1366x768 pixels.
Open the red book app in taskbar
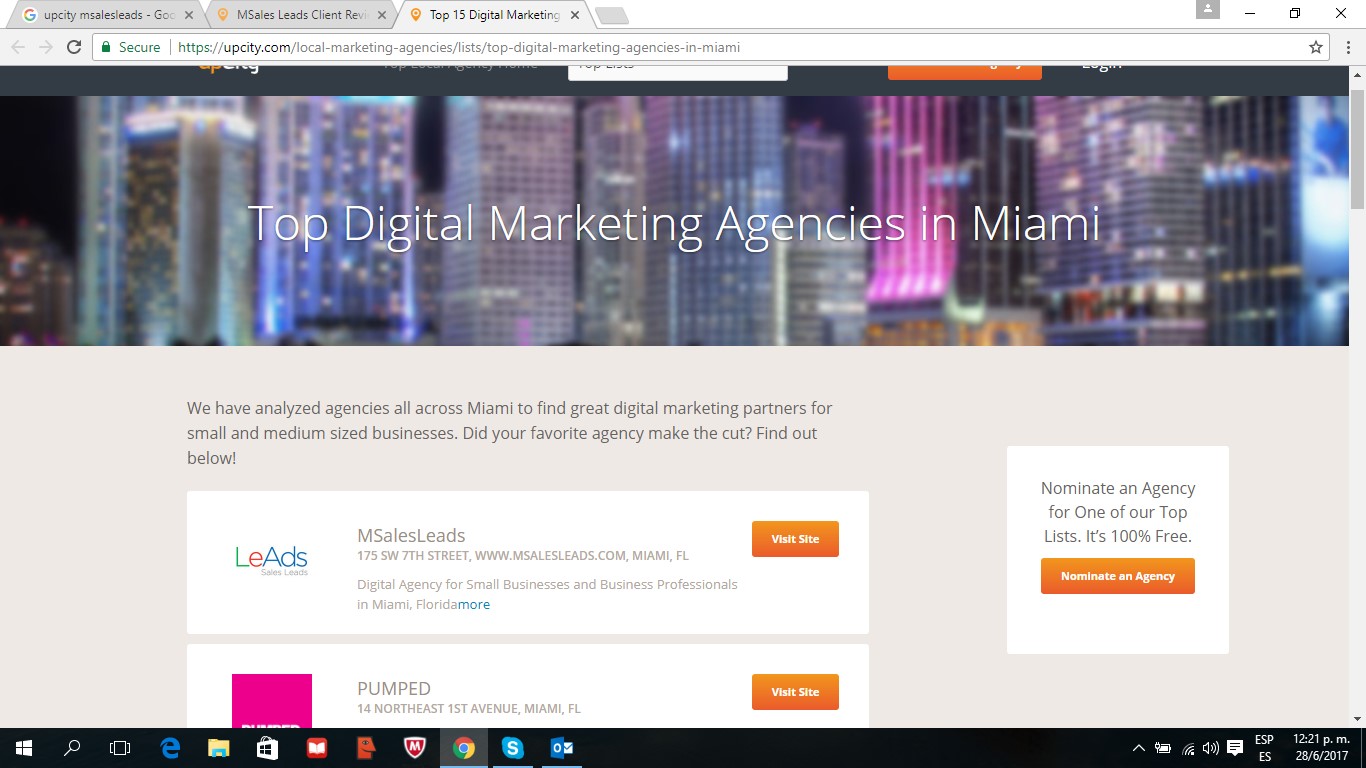(x=316, y=748)
